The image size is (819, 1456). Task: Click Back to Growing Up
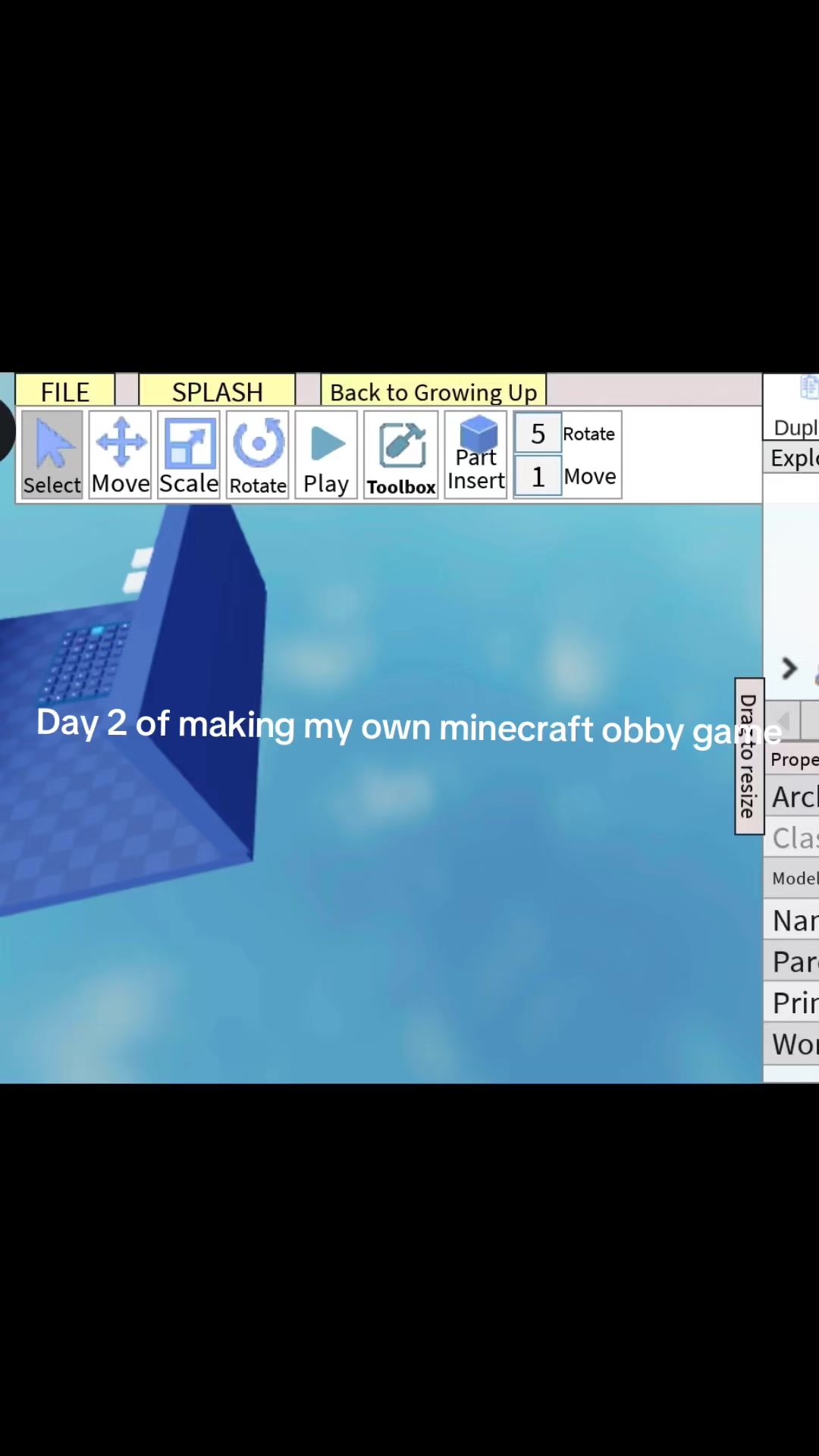coord(433,391)
